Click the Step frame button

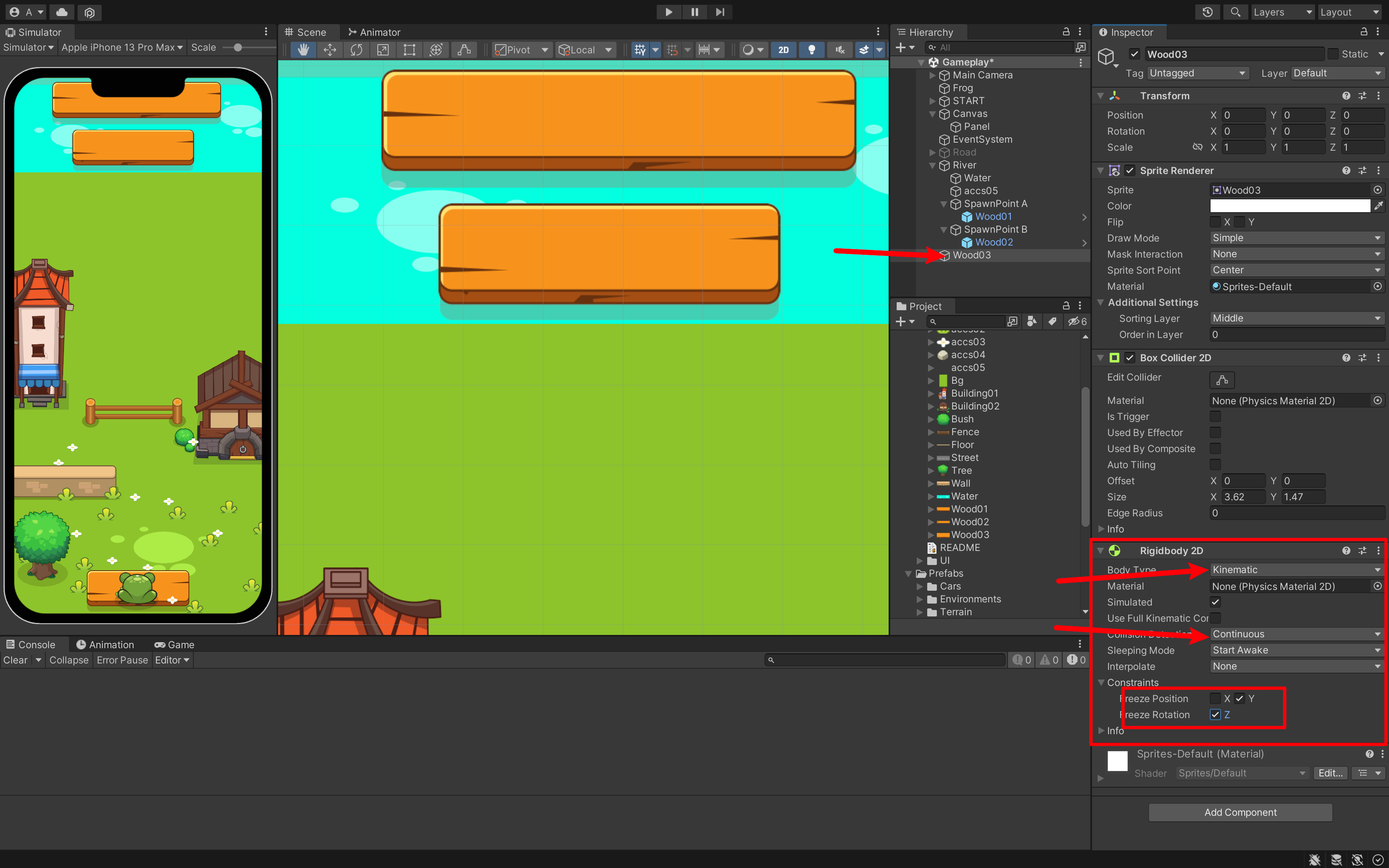pos(720,12)
